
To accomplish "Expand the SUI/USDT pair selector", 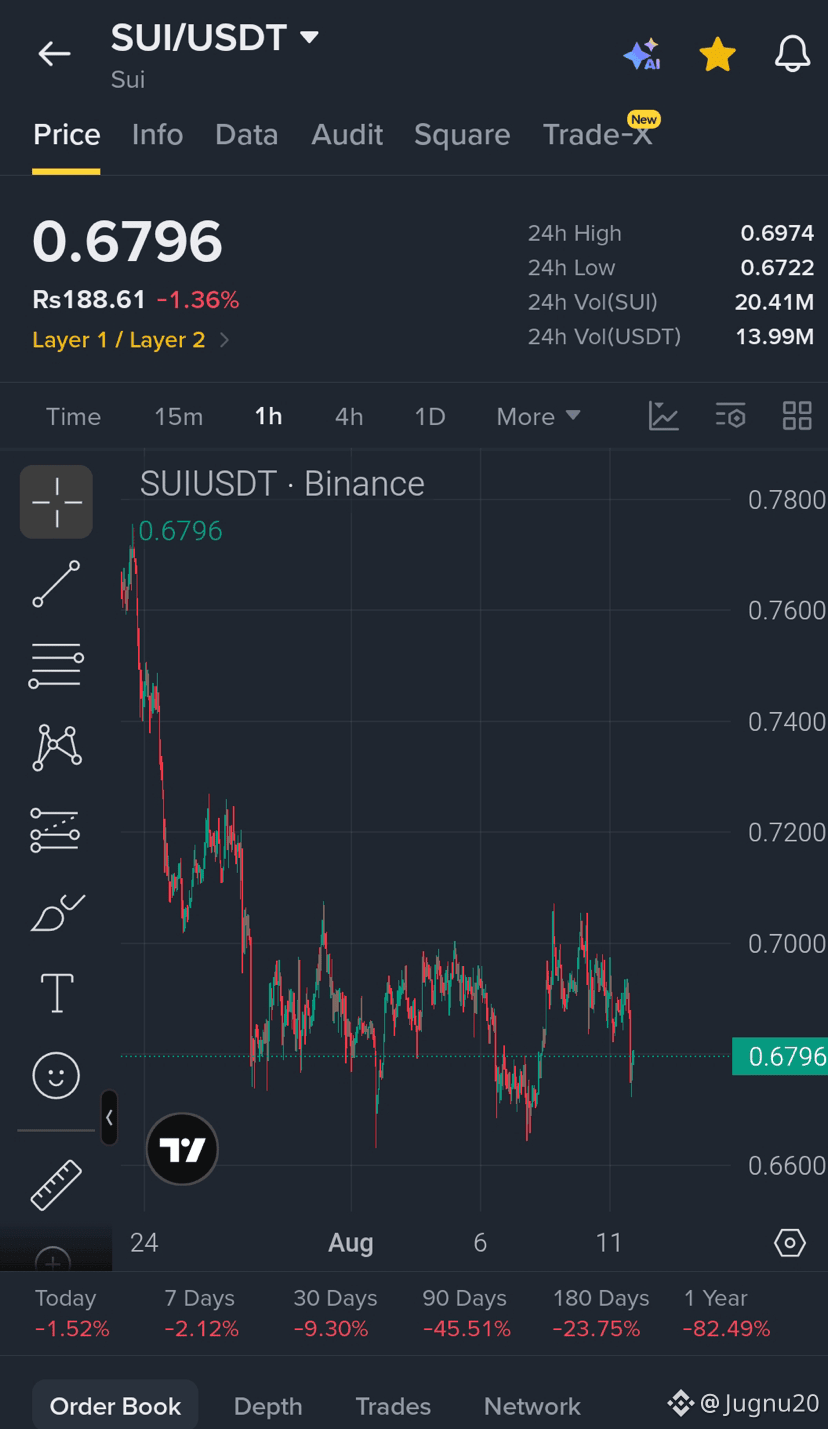I will pos(215,38).
